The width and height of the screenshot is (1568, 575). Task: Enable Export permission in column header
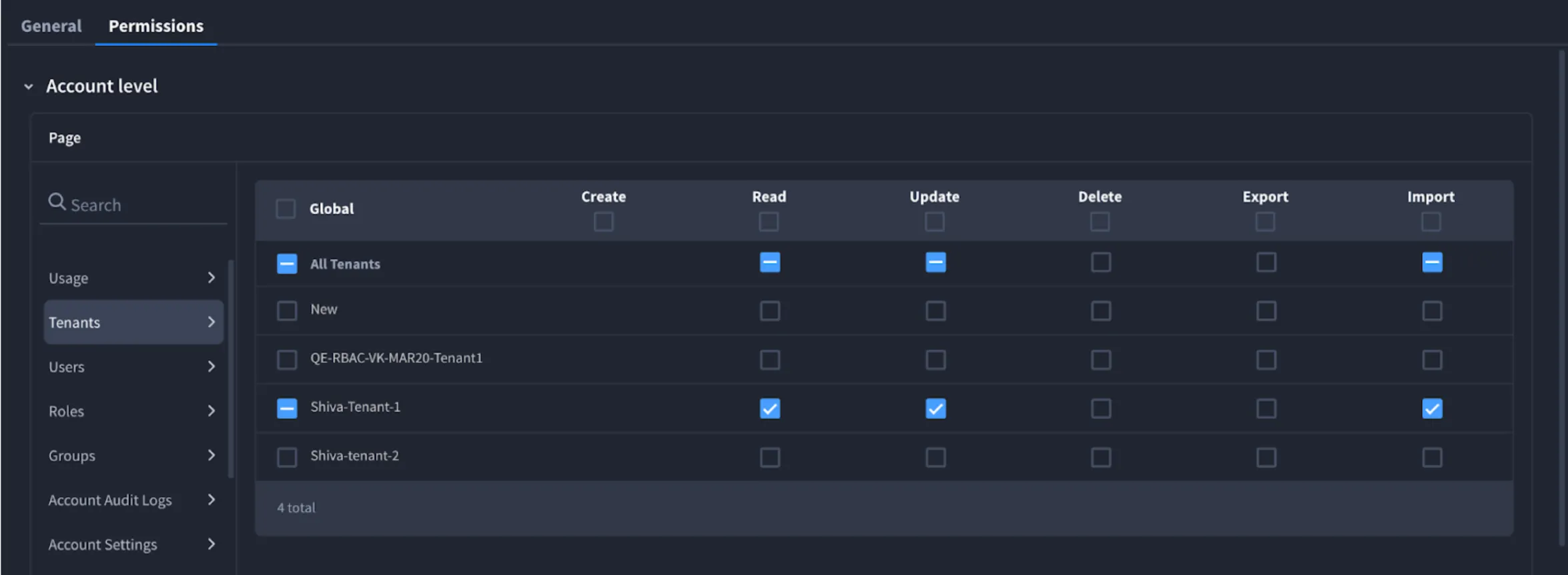tap(1265, 221)
